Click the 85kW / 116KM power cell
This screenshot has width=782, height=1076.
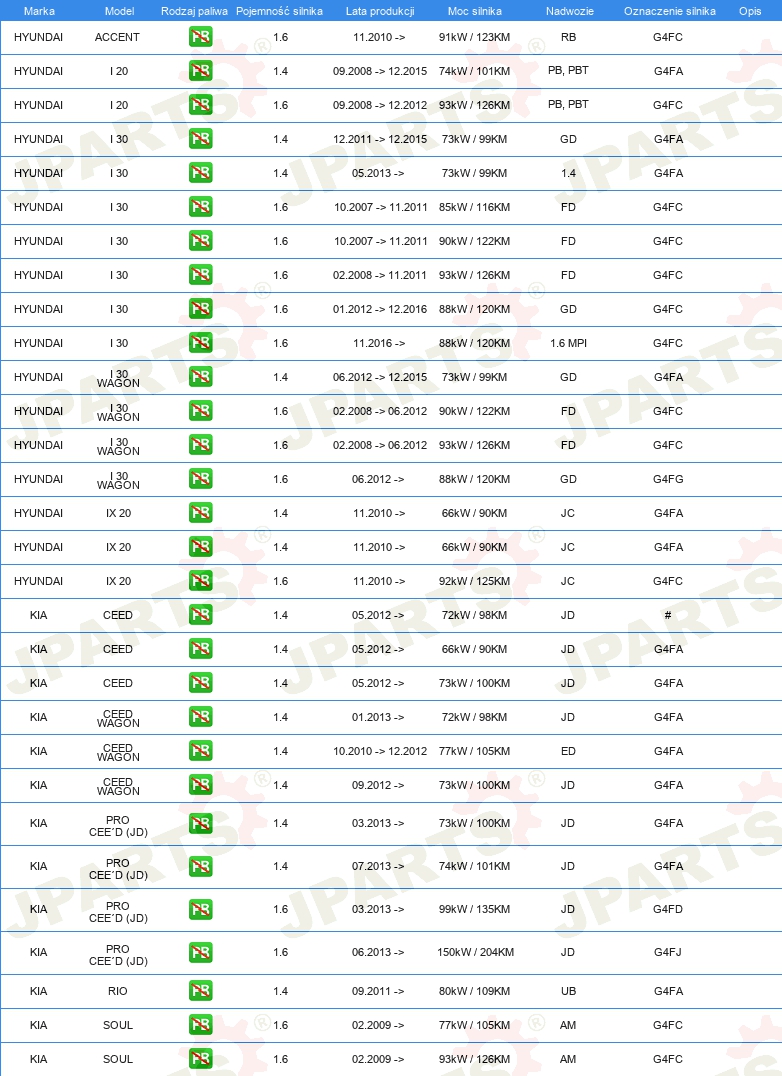475,207
